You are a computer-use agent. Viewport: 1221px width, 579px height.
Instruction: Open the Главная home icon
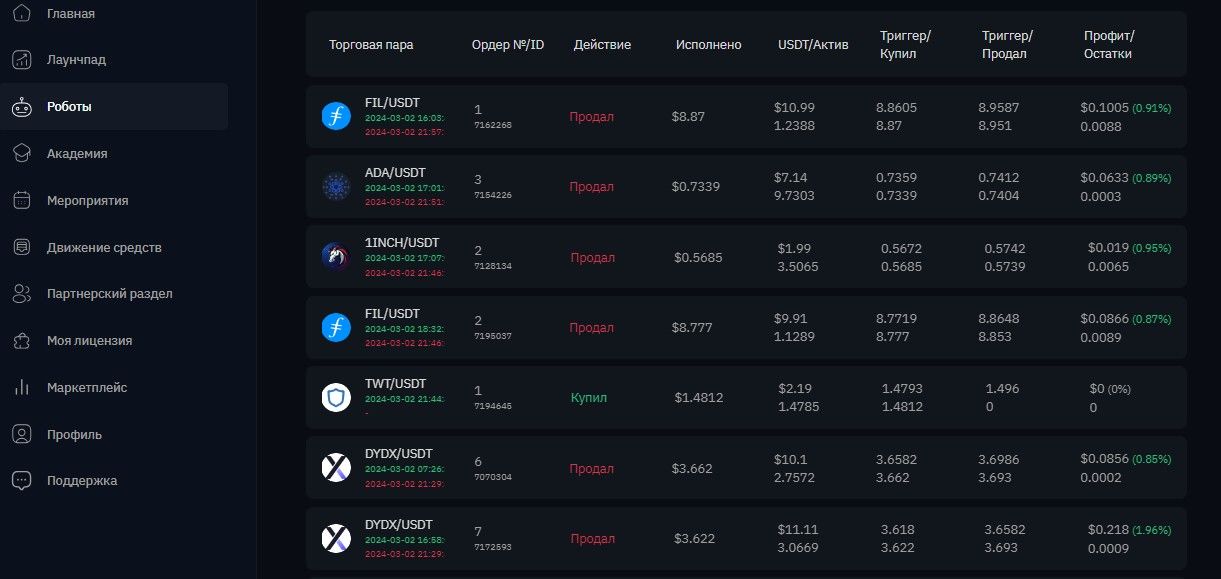coord(22,13)
